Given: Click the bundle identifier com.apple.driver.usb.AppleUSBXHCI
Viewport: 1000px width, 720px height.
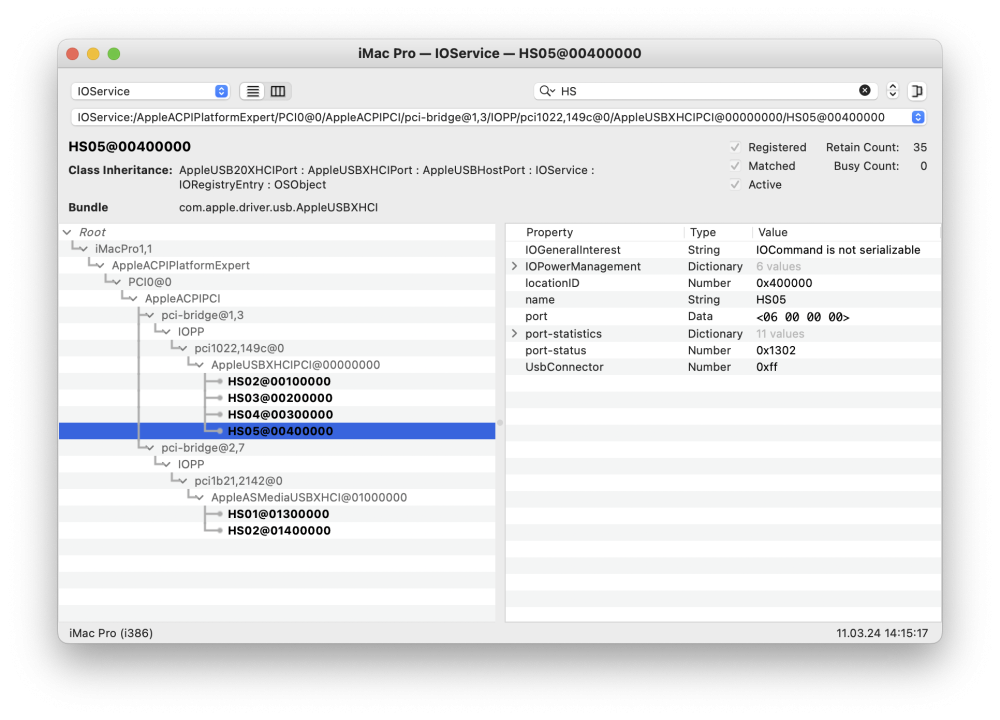Looking at the screenshot, I should click(278, 207).
